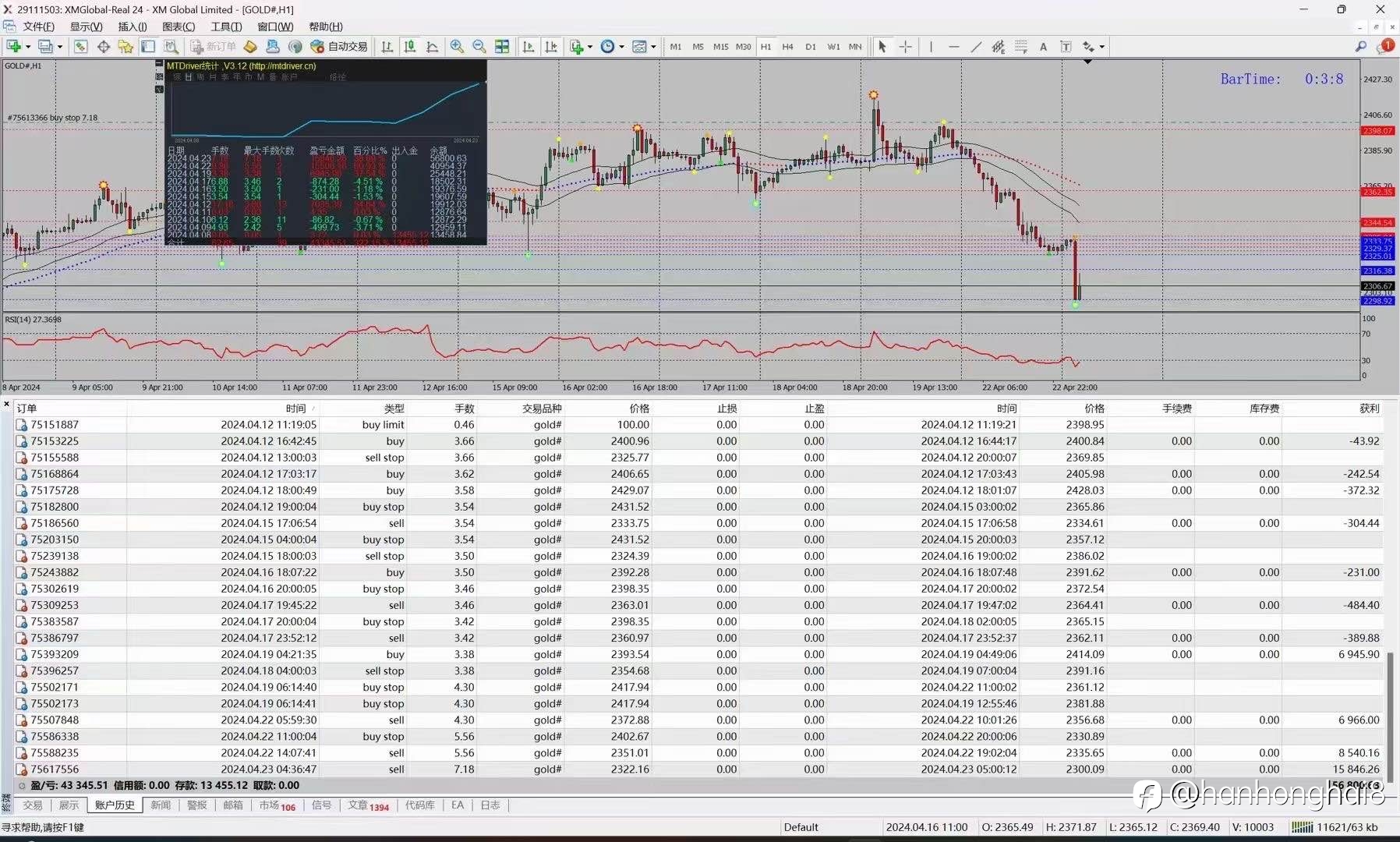
Task: Select order row 75617556
Action: (x=699, y=769)
